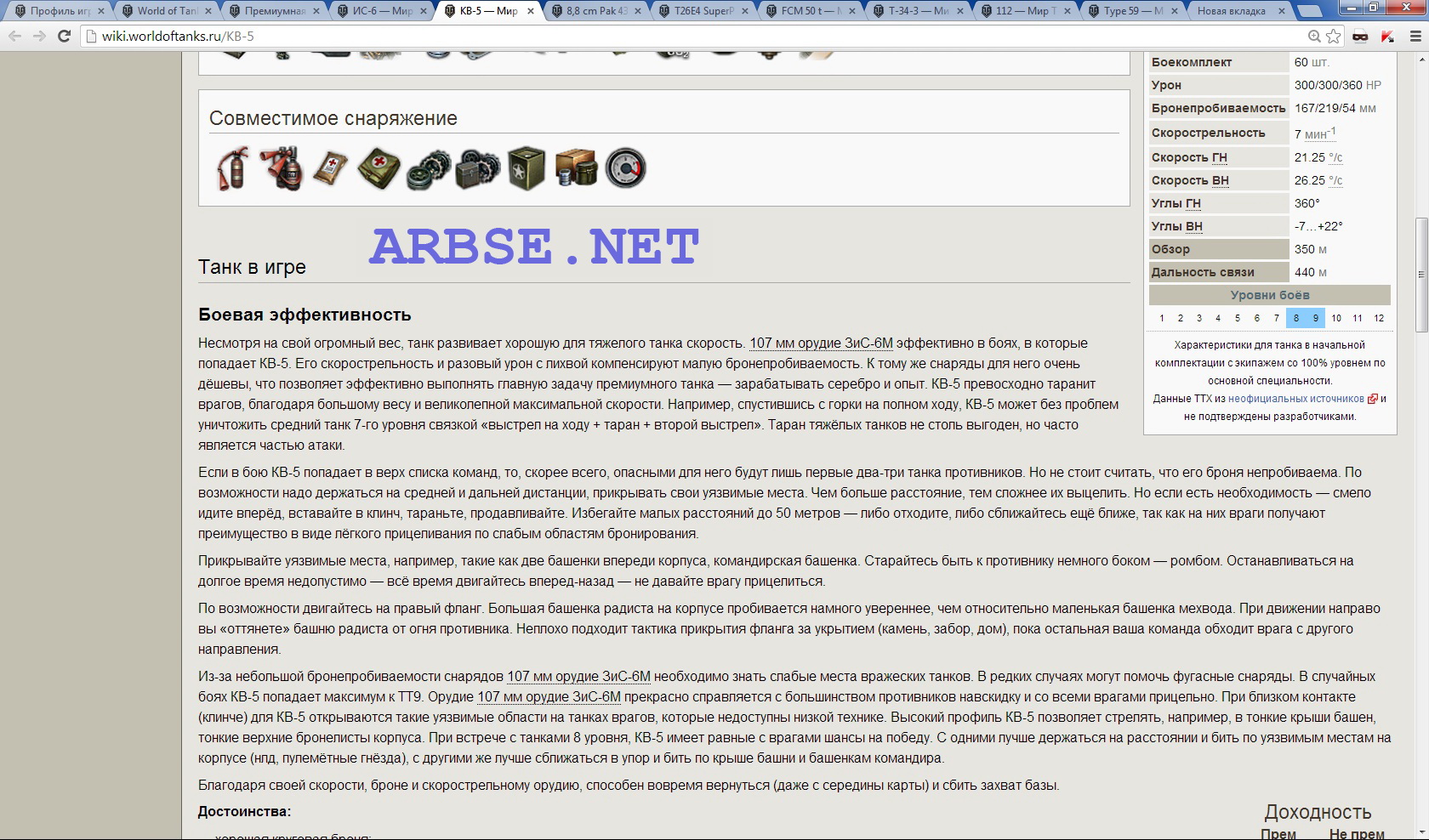Click the Урон value 300/300/360 HP
Image resolution: width=1429 pixels, height=840 pixels.
coord(1338,85)
